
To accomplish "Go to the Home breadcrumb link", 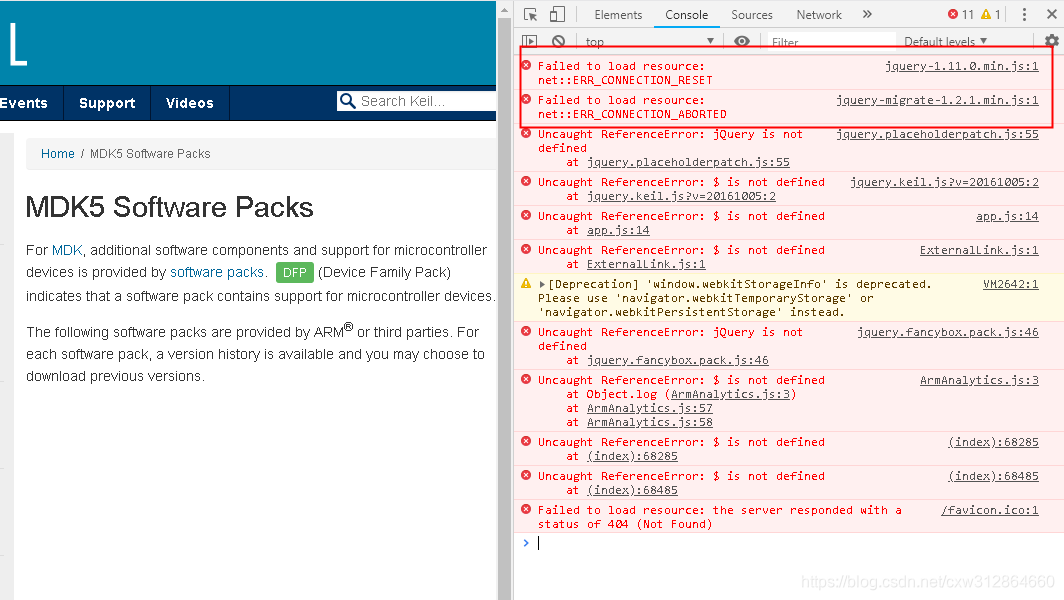I will [58, 153].
